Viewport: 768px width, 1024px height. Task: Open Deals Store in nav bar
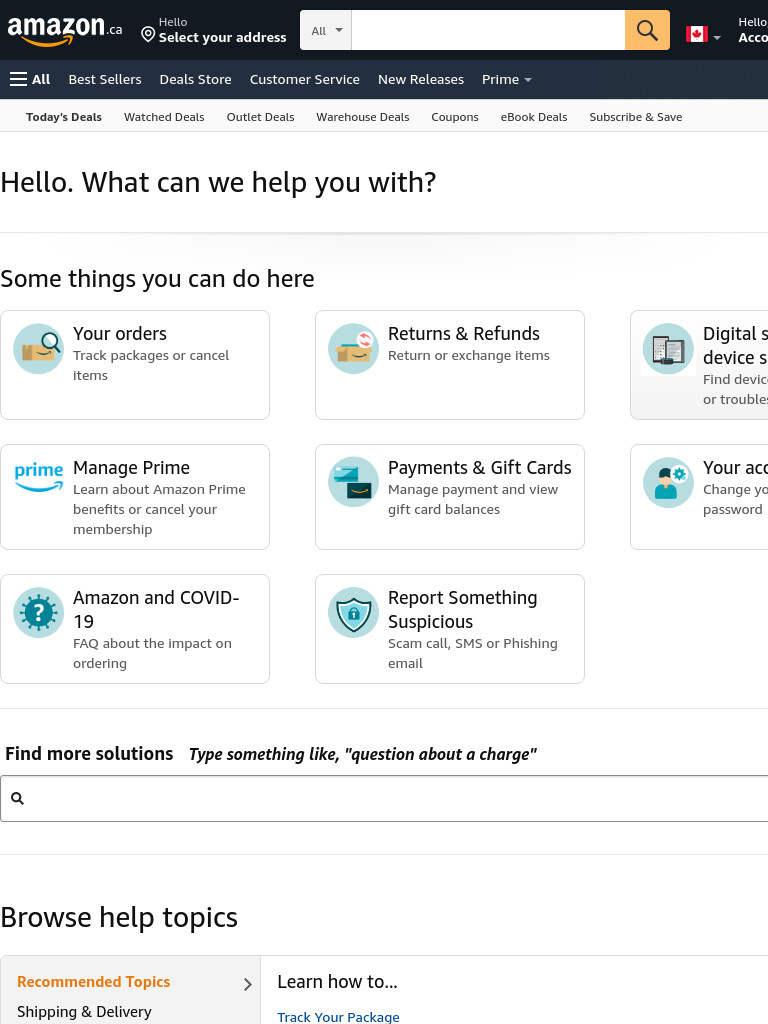pyautogui.click(x=195, y=80)
